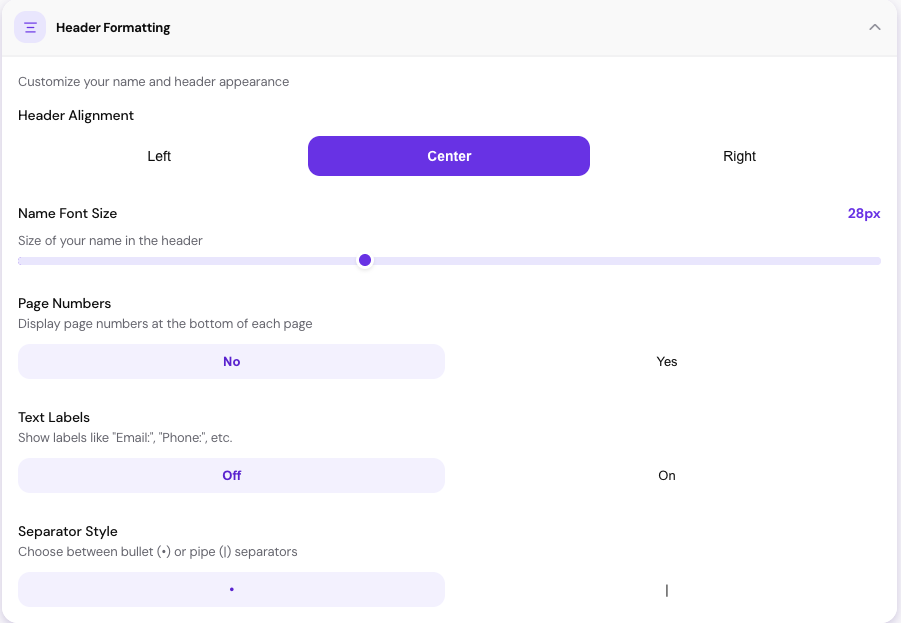This screenshot has height=623, width=901.
Task: Click the Header Formatting title text
Action: click(x=113, y=27)
